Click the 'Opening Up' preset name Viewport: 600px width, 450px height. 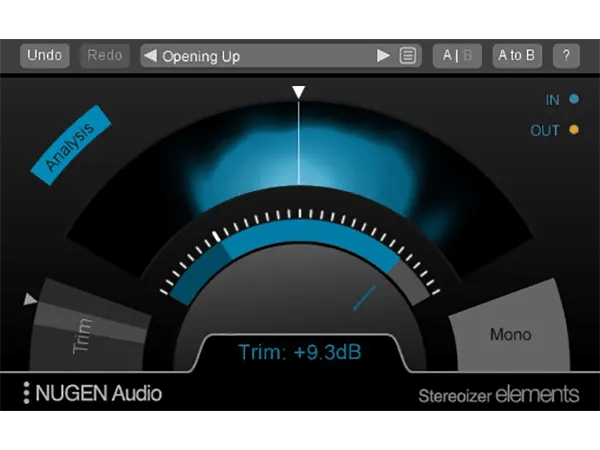coord(201,57)
